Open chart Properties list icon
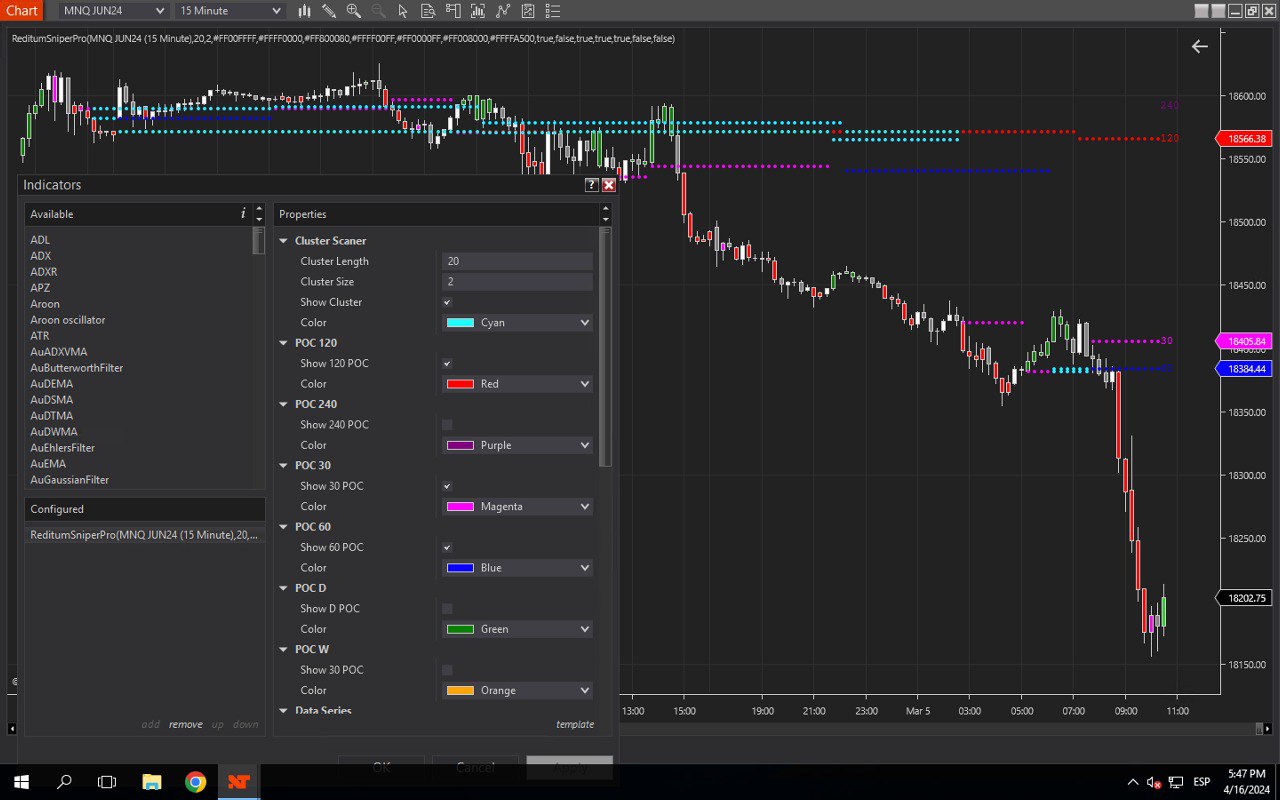The height and width of the screenshot is (800, 1280). tap(552, 11)
